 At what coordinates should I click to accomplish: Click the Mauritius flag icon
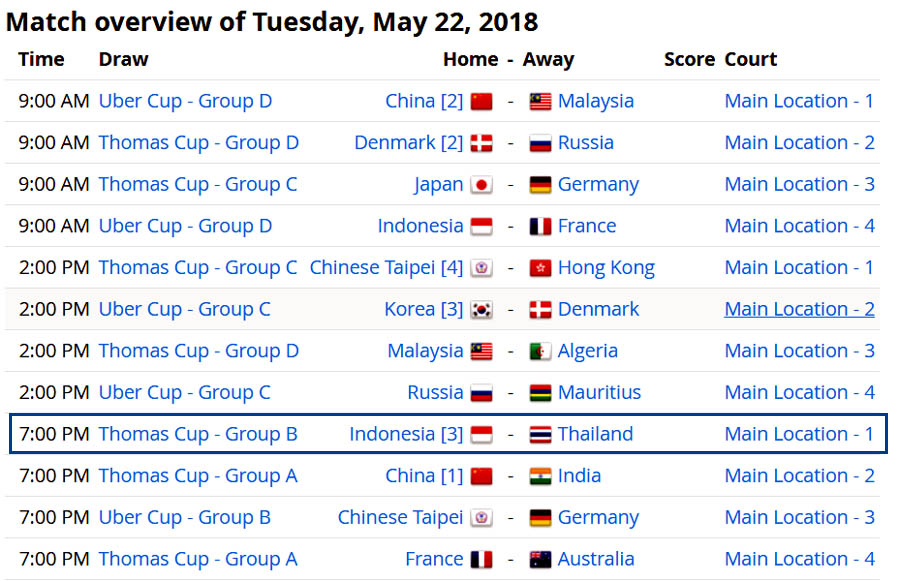pyautogui.click(x=540, y=393)
